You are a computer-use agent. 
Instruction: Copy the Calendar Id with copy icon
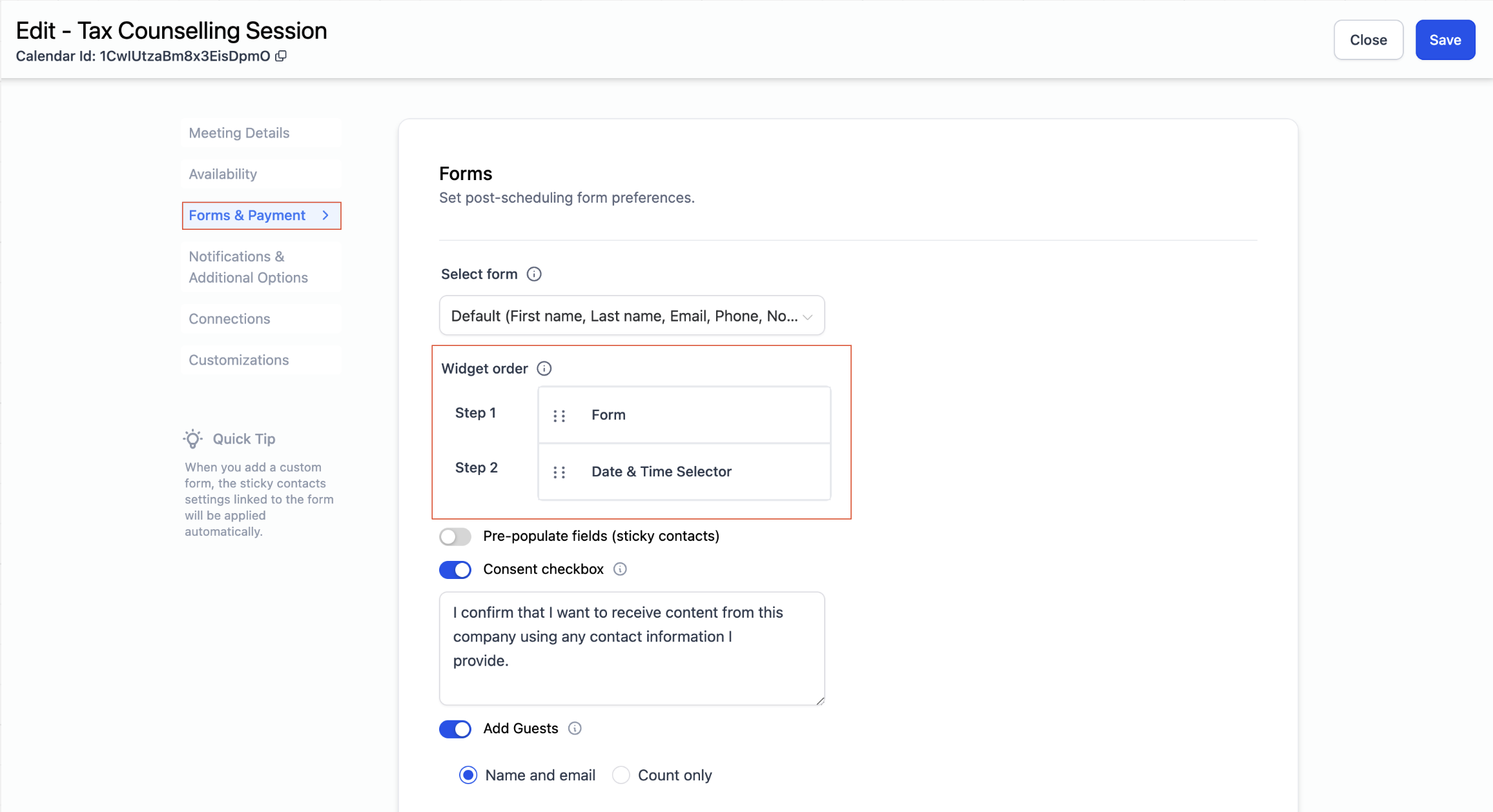coord(281,56)
